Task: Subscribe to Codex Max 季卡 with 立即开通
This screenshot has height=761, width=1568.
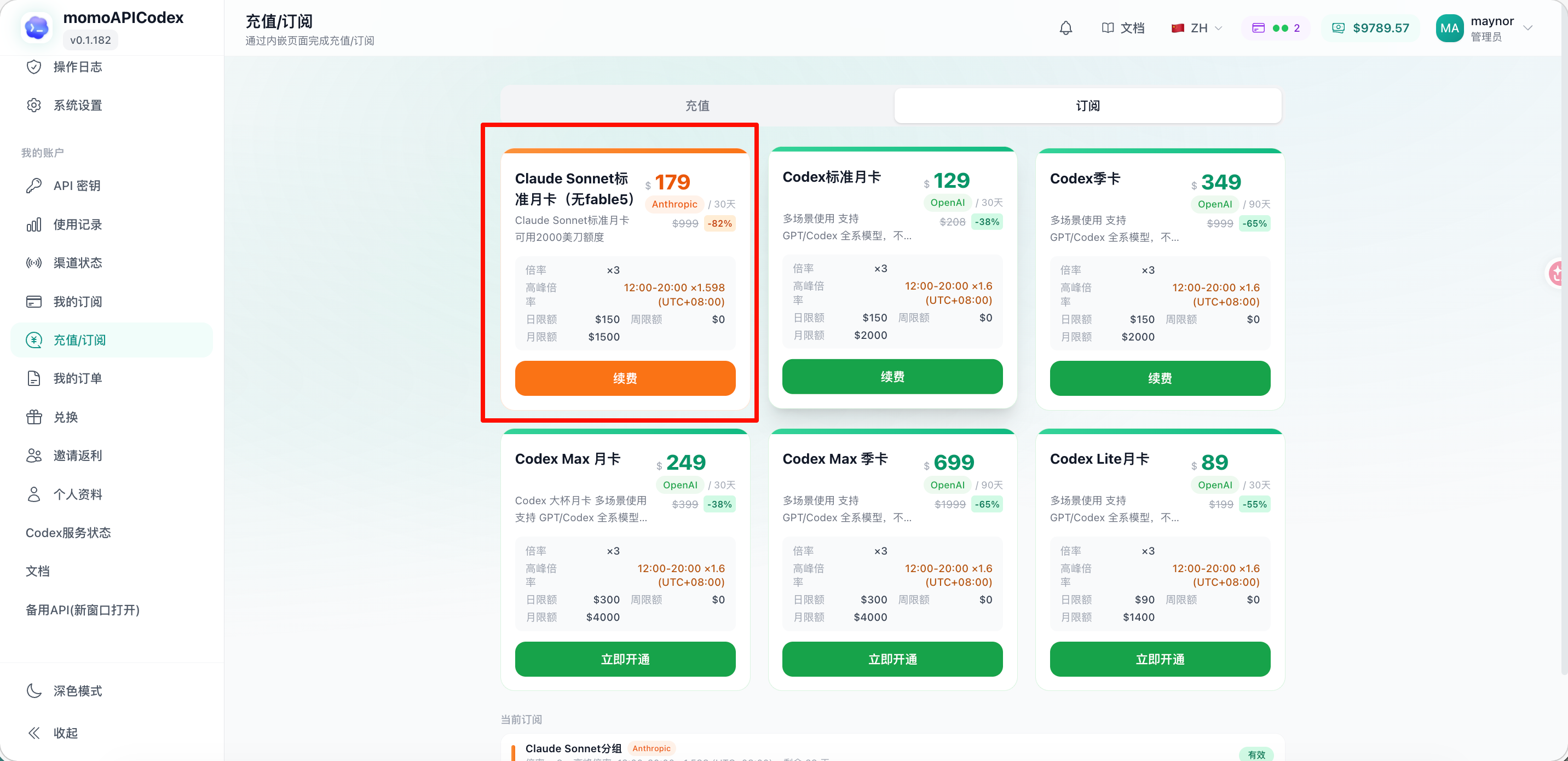Action: coord(892,659)
